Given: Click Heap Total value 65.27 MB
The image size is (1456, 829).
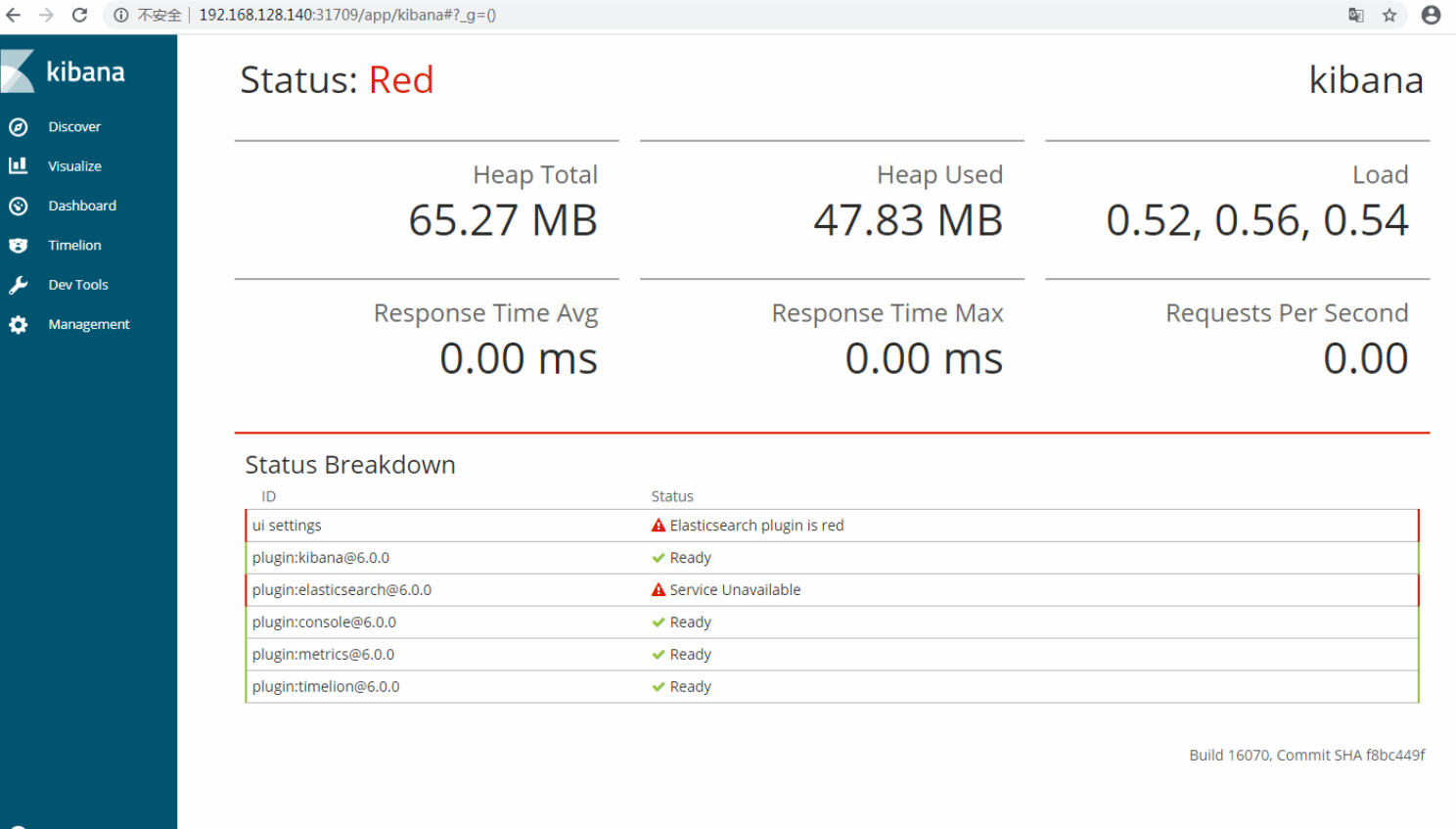Looking at the screenshot, I should [503, 220].
